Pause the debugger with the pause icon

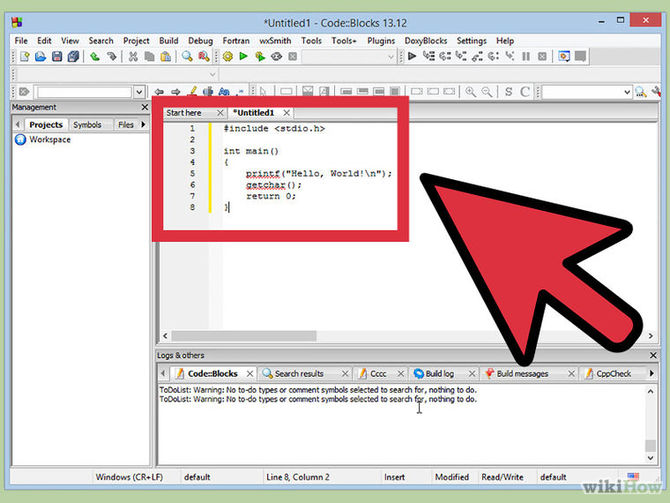[526, 56]
